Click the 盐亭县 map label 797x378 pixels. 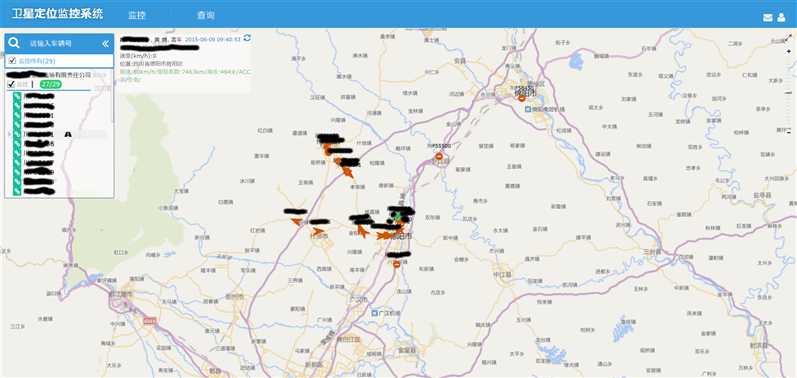click(x=762, y=195)
